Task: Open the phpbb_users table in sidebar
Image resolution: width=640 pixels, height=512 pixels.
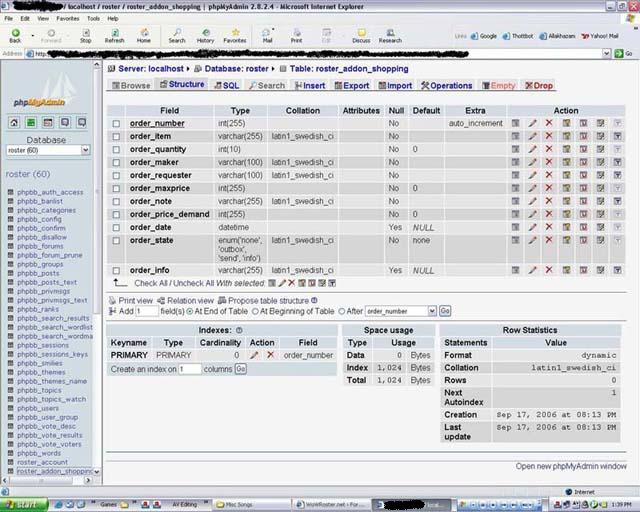Action: [x=38, y=408]
